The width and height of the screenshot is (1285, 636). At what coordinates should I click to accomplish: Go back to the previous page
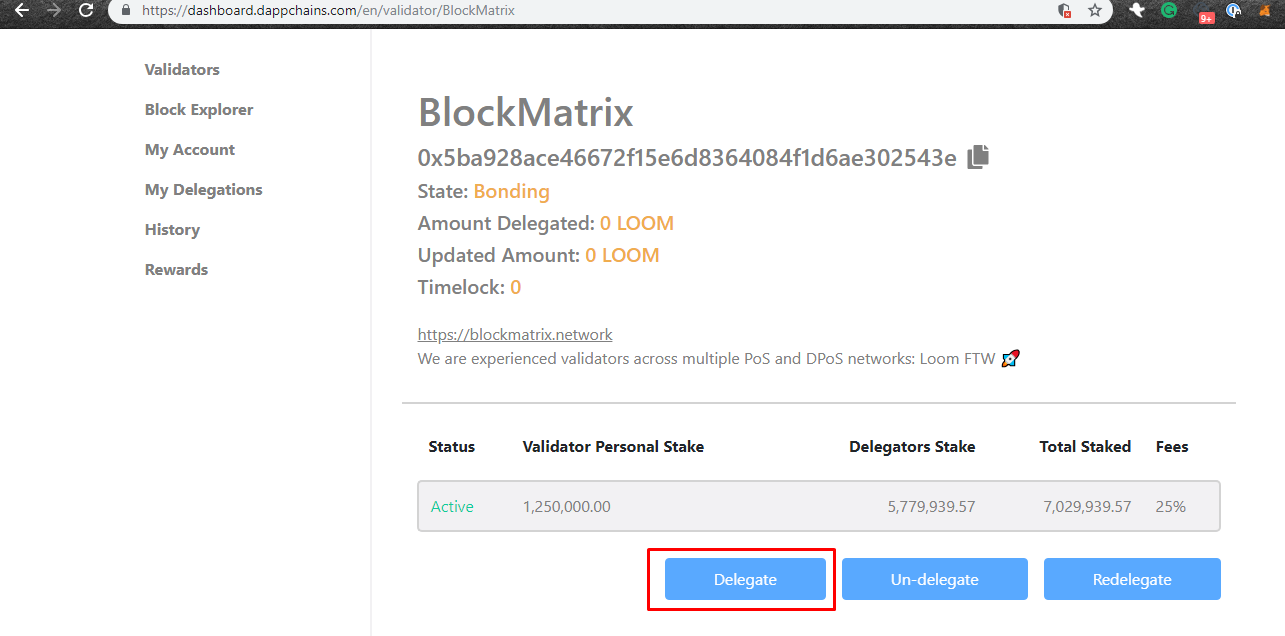coord(22,12)
